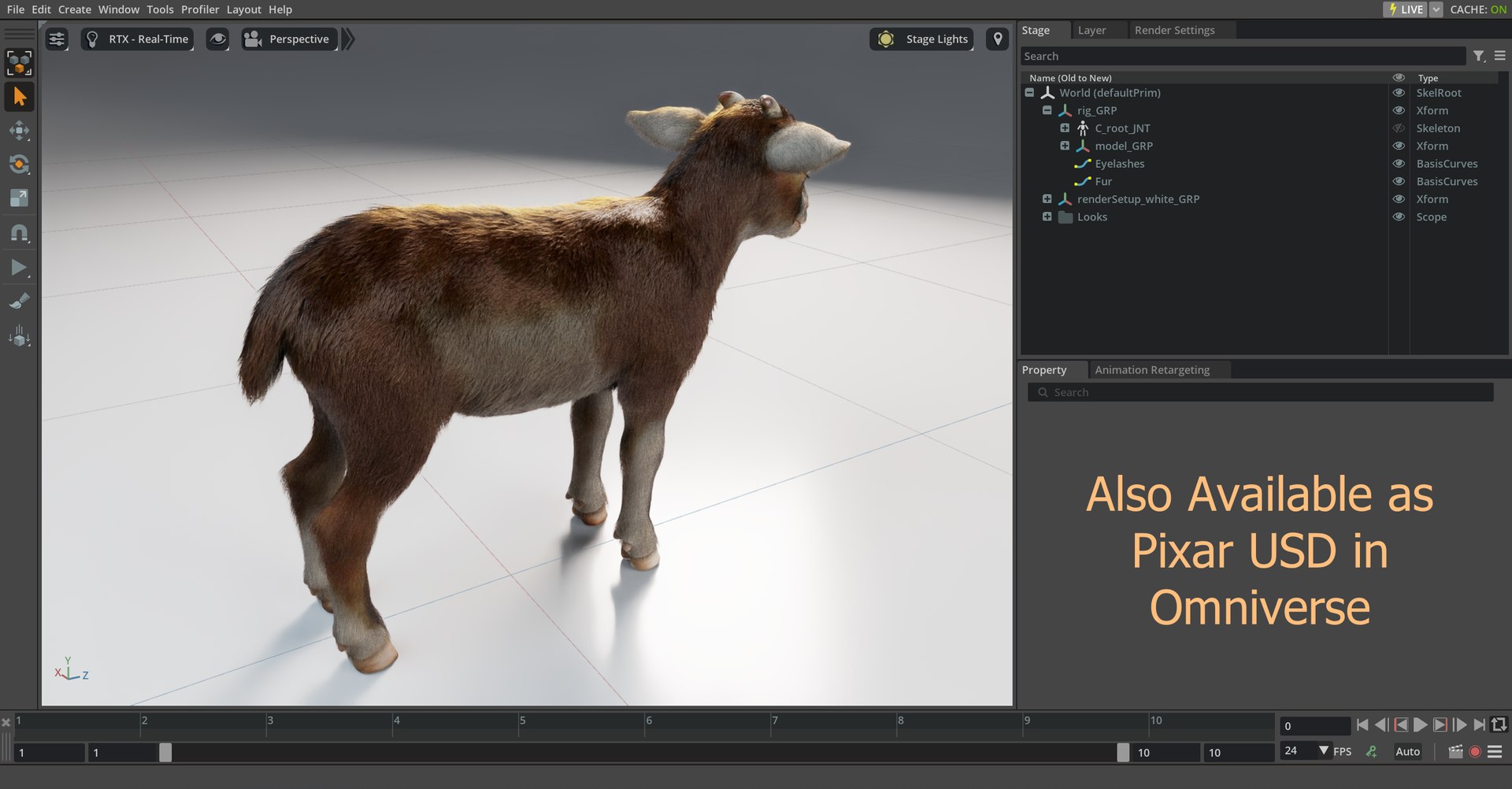The width and height of the screenshot is (1512, 789).
Task: Hide the rig_GRP prim via eye
Action: [x=1399, y=110]
